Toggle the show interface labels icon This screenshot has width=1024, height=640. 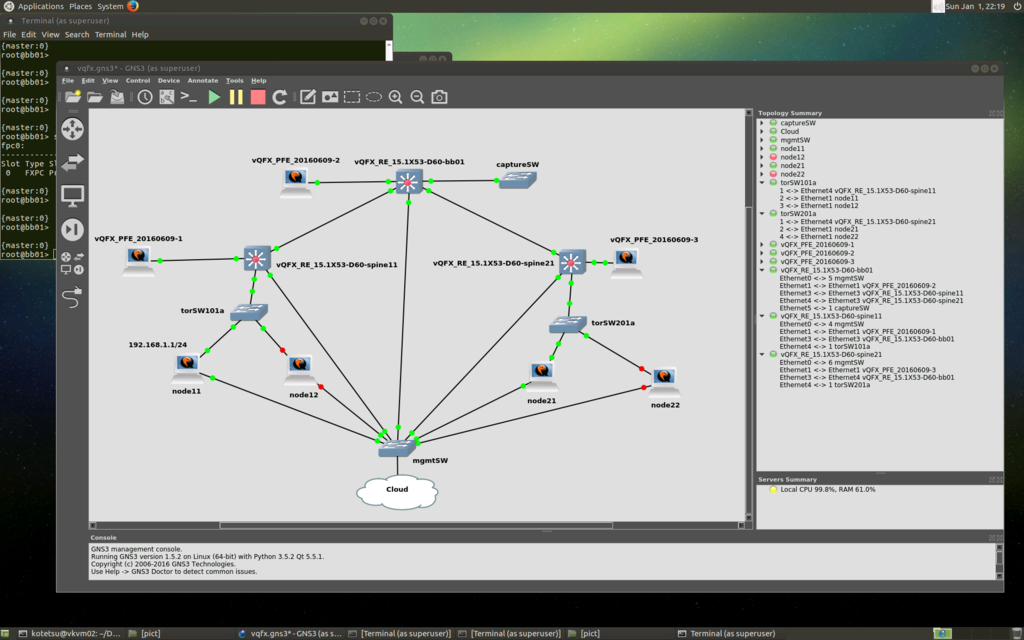click(167, 97)
